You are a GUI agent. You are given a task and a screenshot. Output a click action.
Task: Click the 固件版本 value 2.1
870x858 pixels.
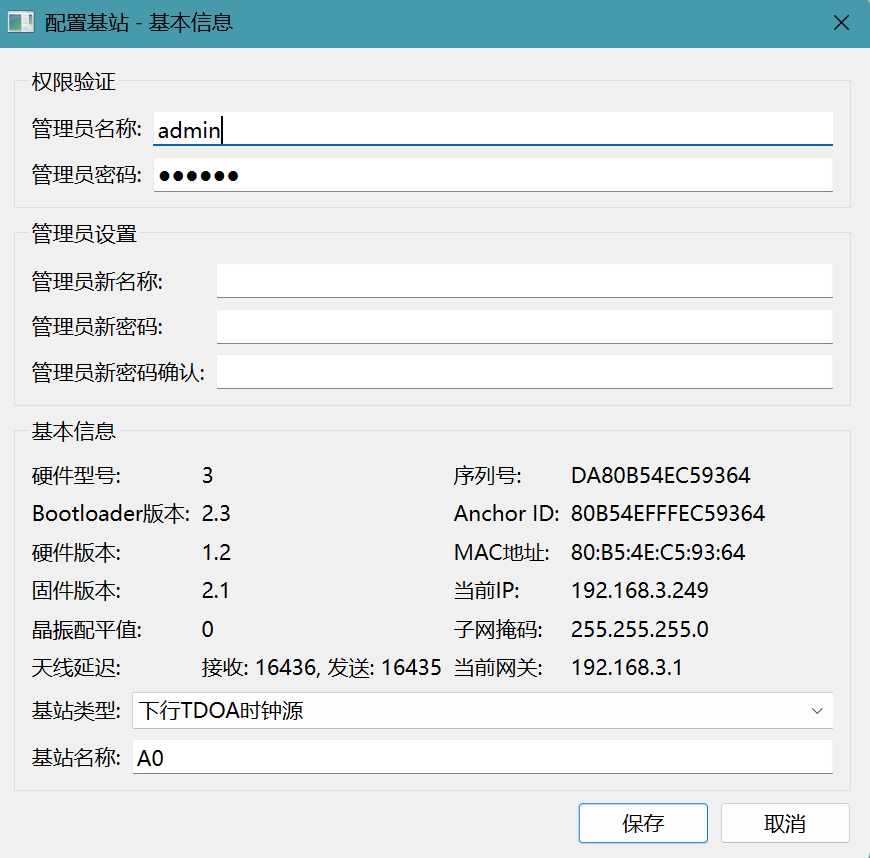216,591
